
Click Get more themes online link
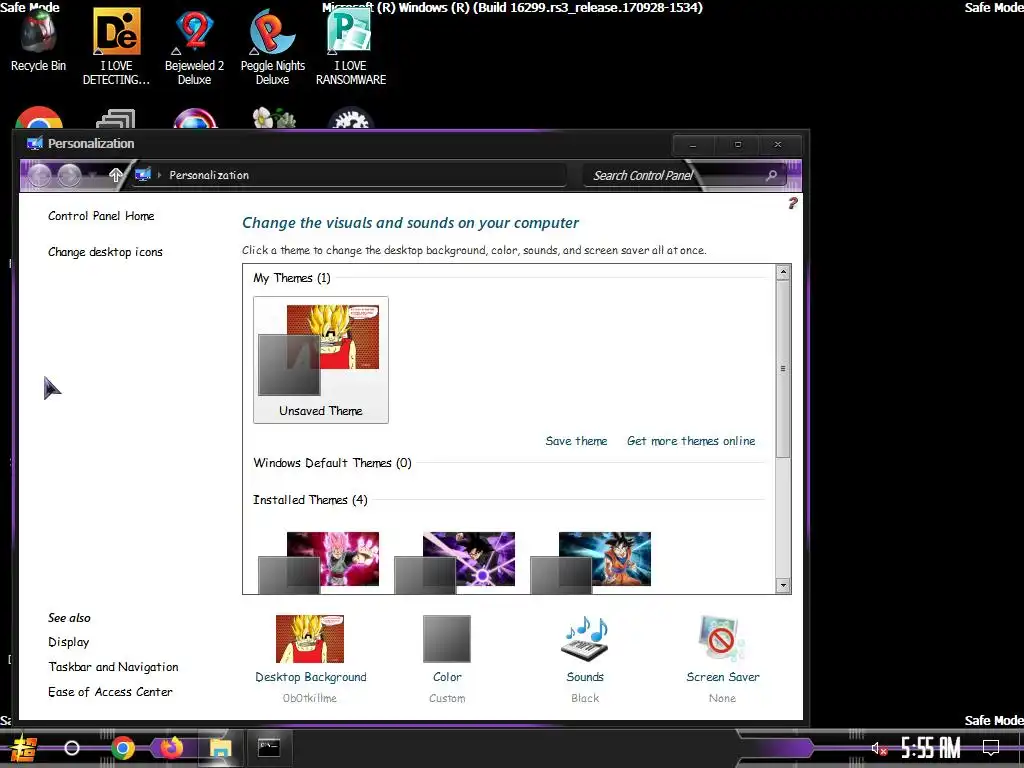(x=691, y=441)
